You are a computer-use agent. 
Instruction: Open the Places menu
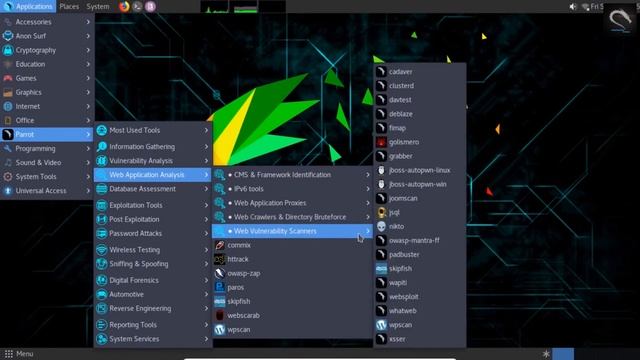click(69, 6)
